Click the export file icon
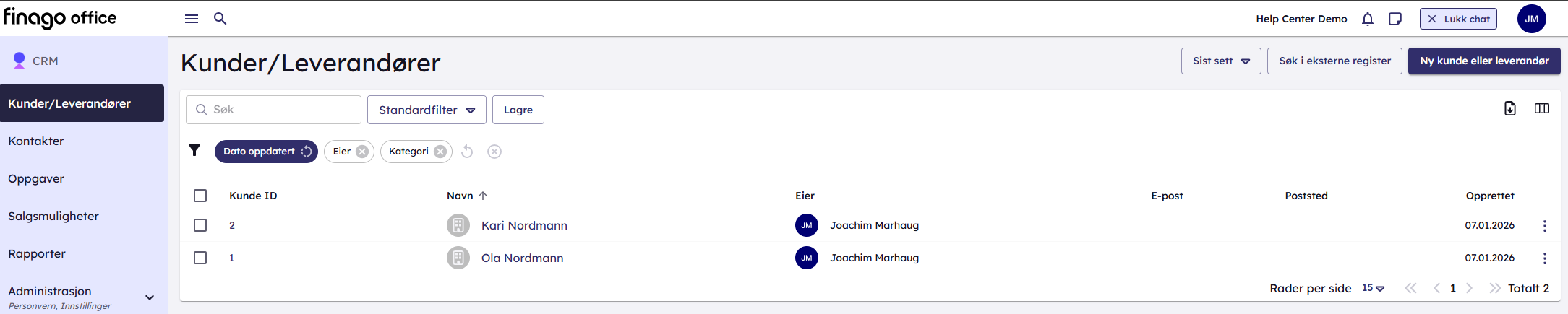Viewport: 1568px width, 314px height. 1509,108
